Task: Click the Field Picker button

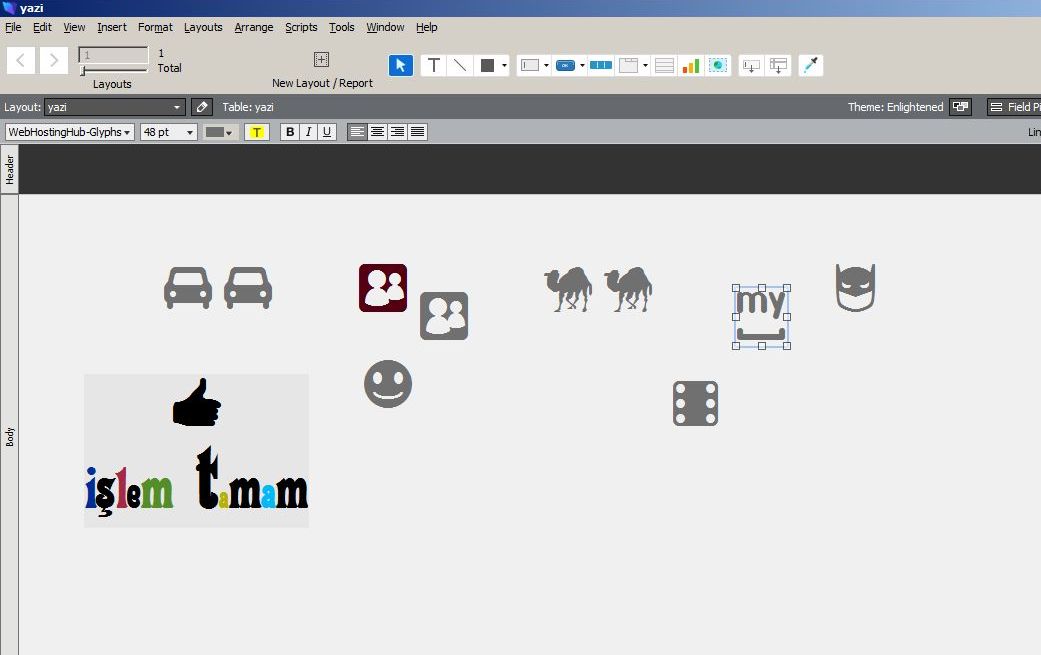Action: (x=1012, y=107)
